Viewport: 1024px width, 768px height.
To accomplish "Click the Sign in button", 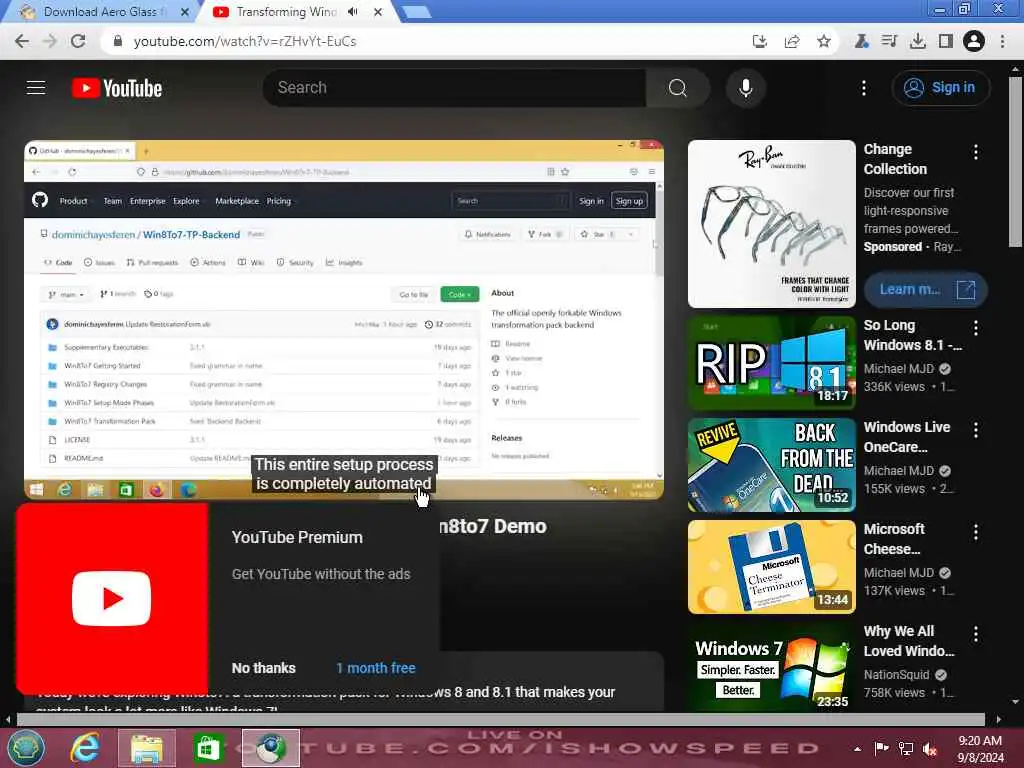I will pyautogui.click(x=940, y=88).
